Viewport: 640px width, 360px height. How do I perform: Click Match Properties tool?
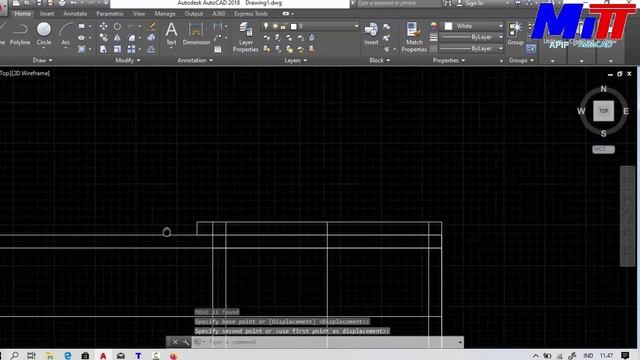tap(414, 37)
